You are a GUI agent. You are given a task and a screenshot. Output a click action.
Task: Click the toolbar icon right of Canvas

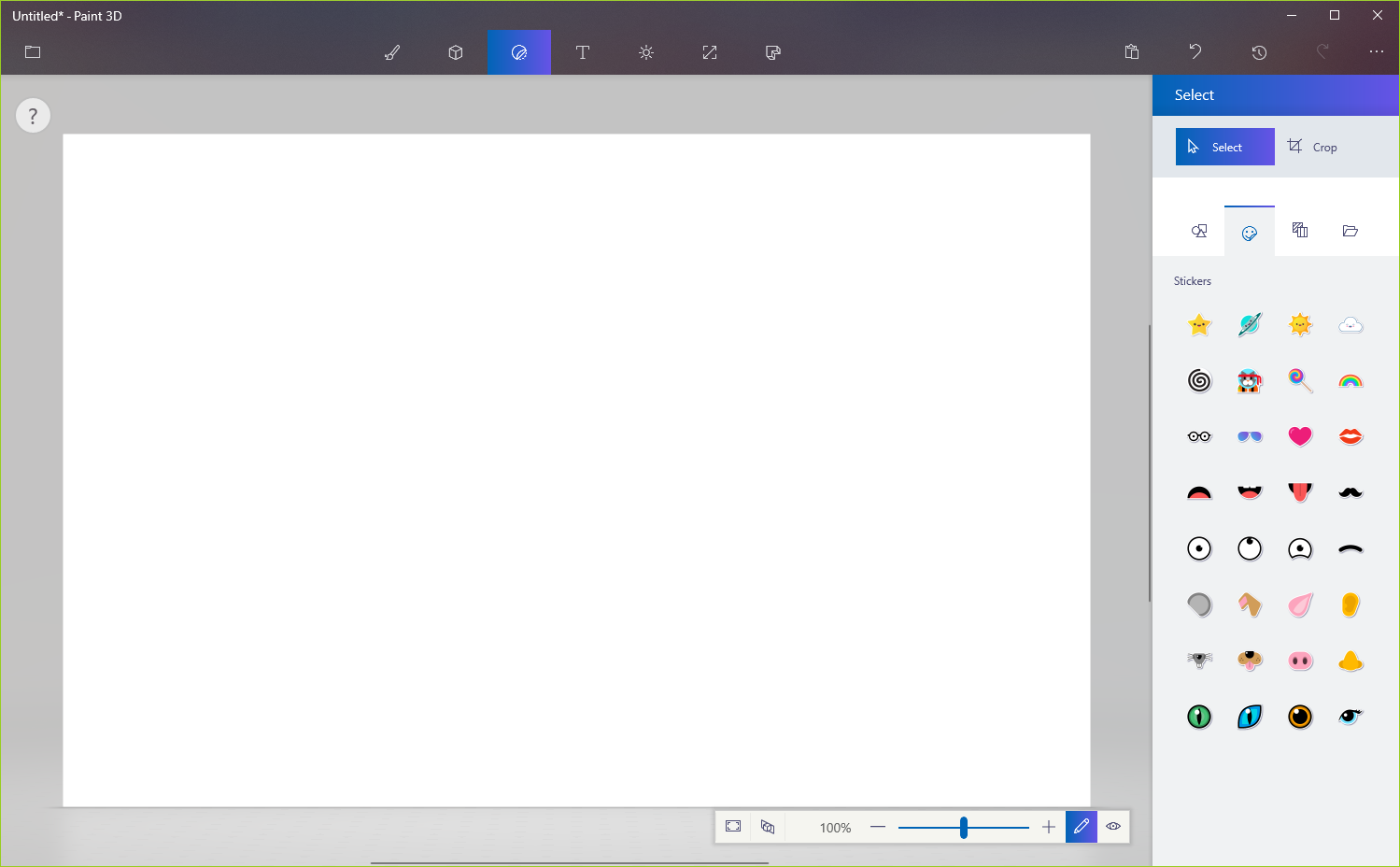click(773, 52)
